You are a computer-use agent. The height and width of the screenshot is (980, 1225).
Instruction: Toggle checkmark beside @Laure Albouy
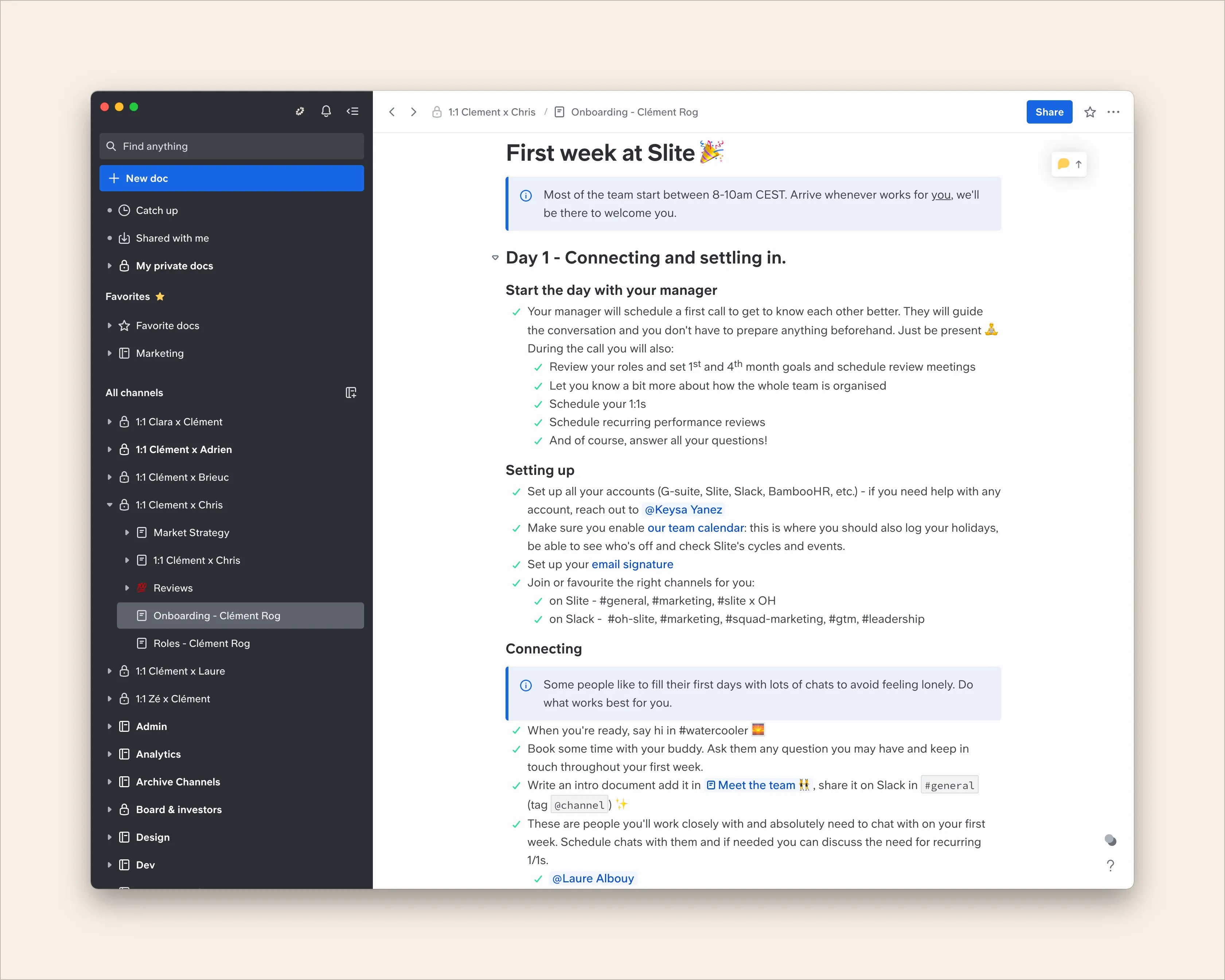(538, 879)
